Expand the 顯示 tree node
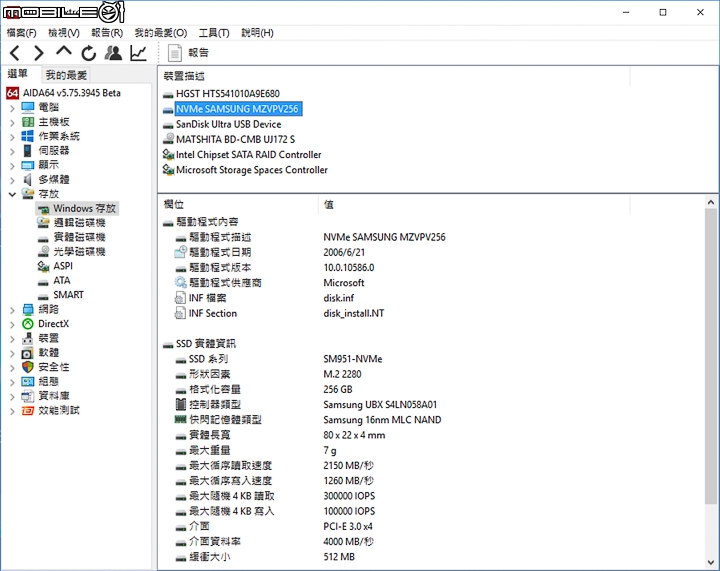The image size is (720, 571). 12,166
